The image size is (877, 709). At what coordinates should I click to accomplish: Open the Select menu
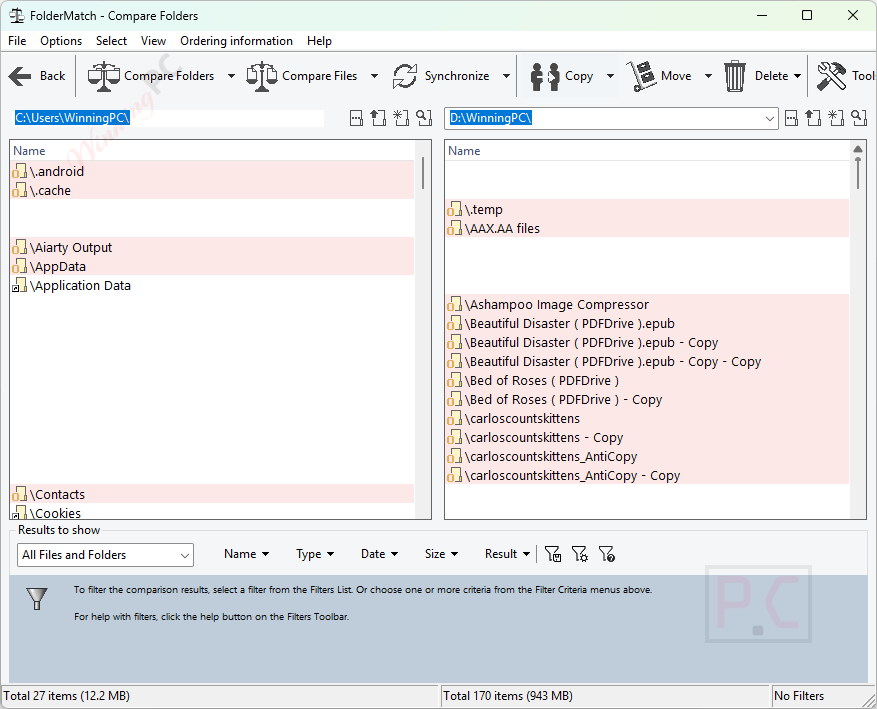pos(111,41)
